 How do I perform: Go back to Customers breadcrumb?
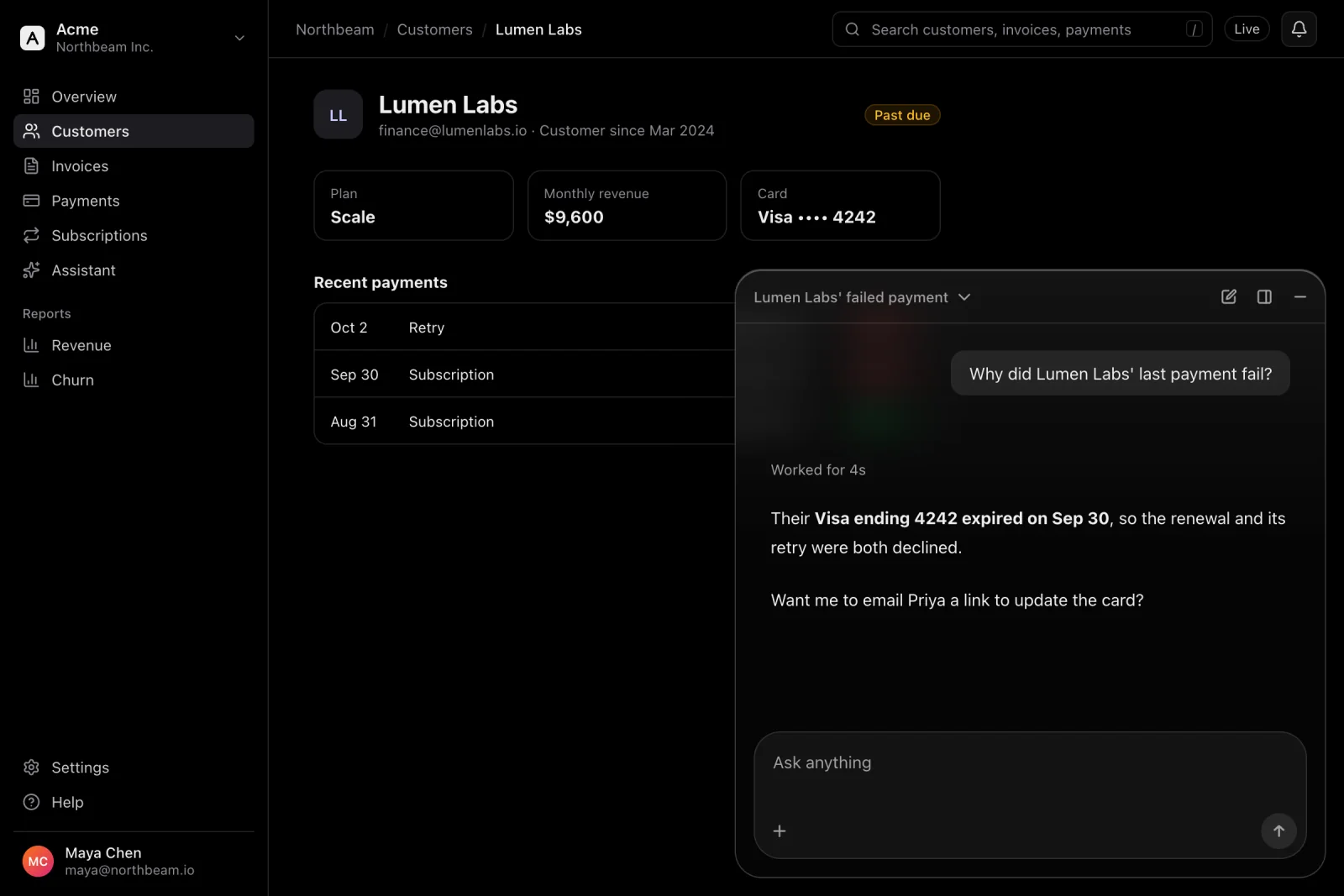click(x=434, y=29)
